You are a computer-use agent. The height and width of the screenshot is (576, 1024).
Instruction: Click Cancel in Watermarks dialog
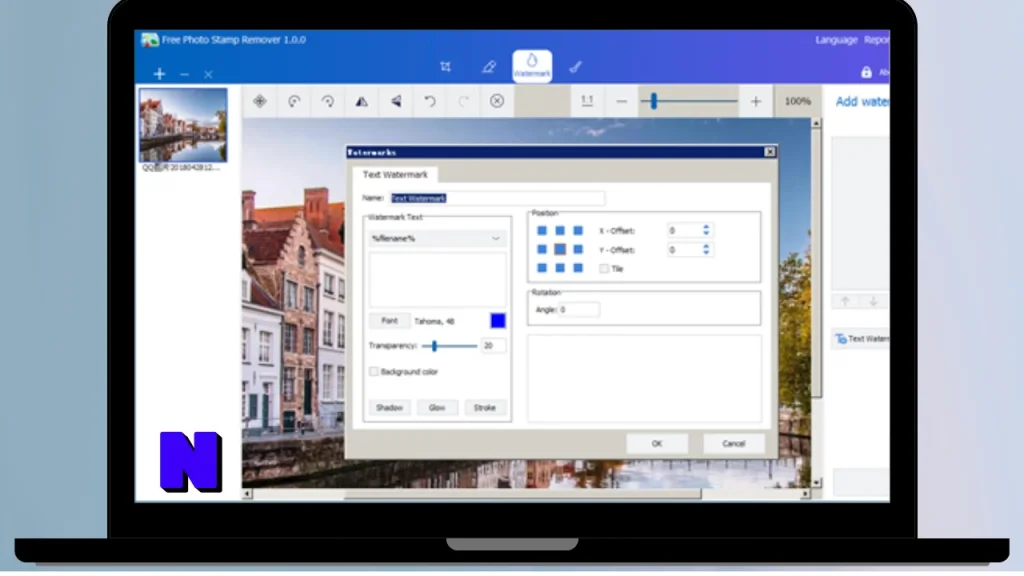click(x=733, y=443)
